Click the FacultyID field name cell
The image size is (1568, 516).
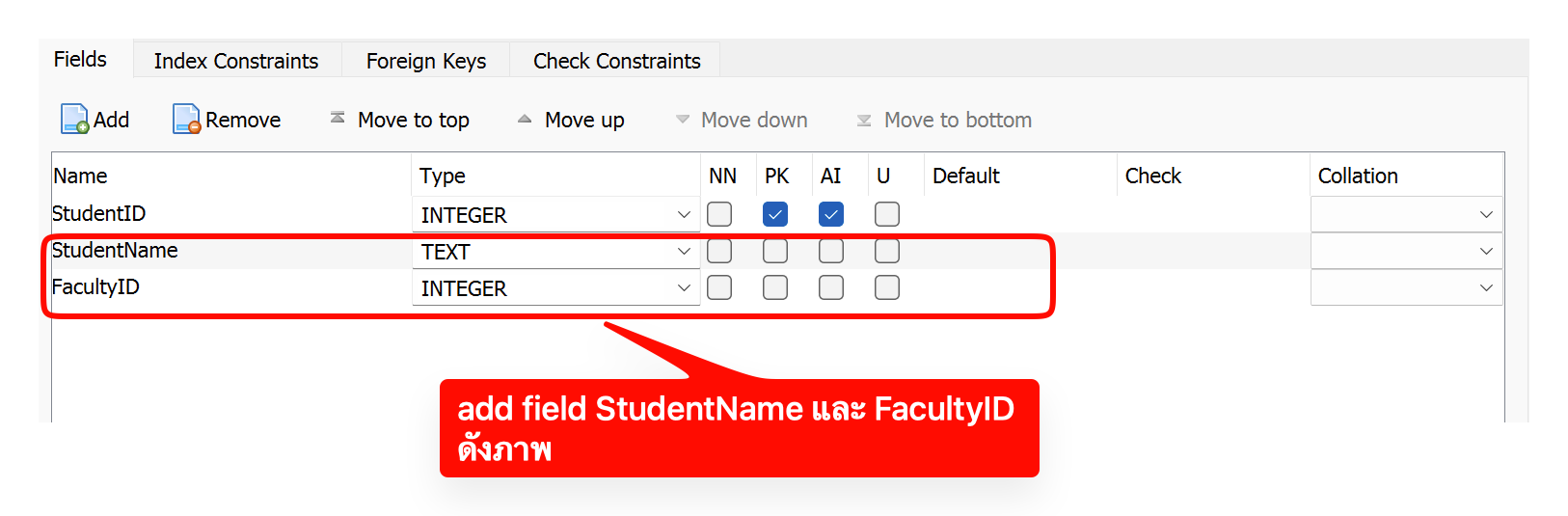[95, 287]
